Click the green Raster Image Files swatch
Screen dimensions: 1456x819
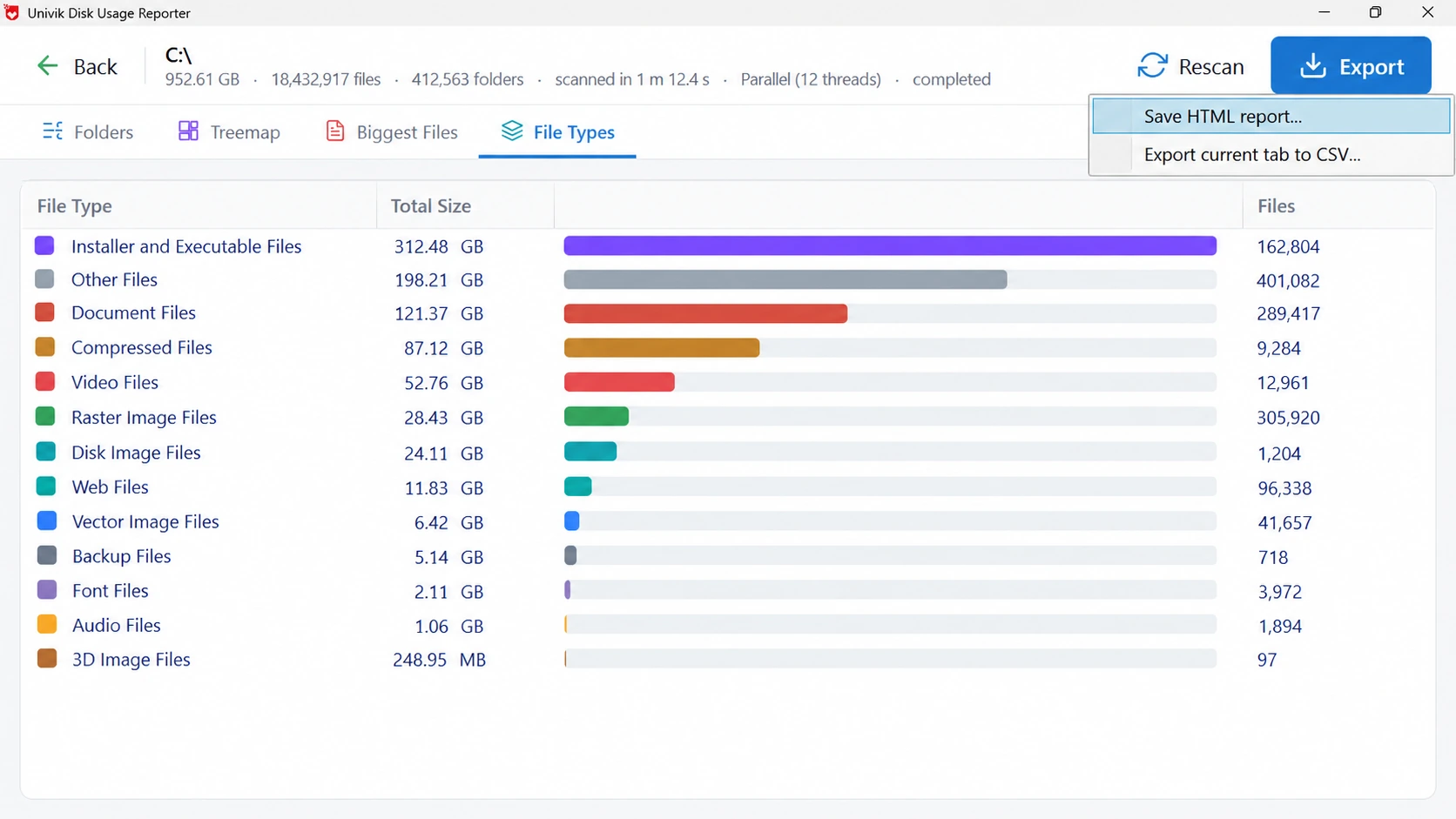(x=44, y=416)
